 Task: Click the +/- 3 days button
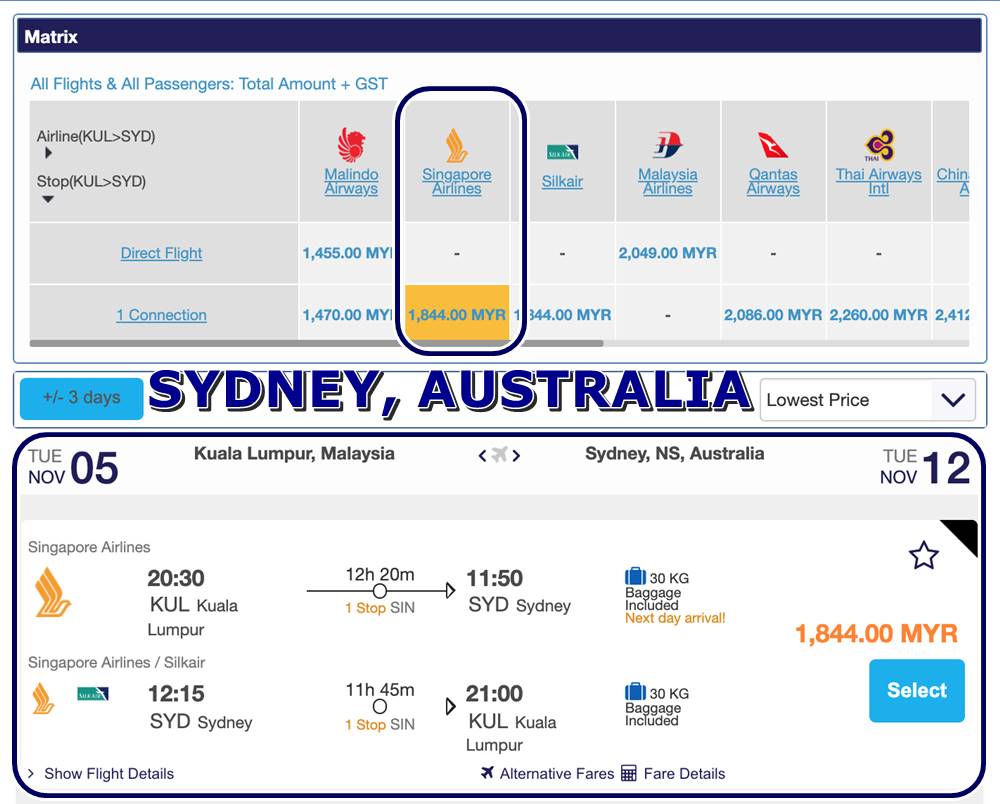(82, 398)
